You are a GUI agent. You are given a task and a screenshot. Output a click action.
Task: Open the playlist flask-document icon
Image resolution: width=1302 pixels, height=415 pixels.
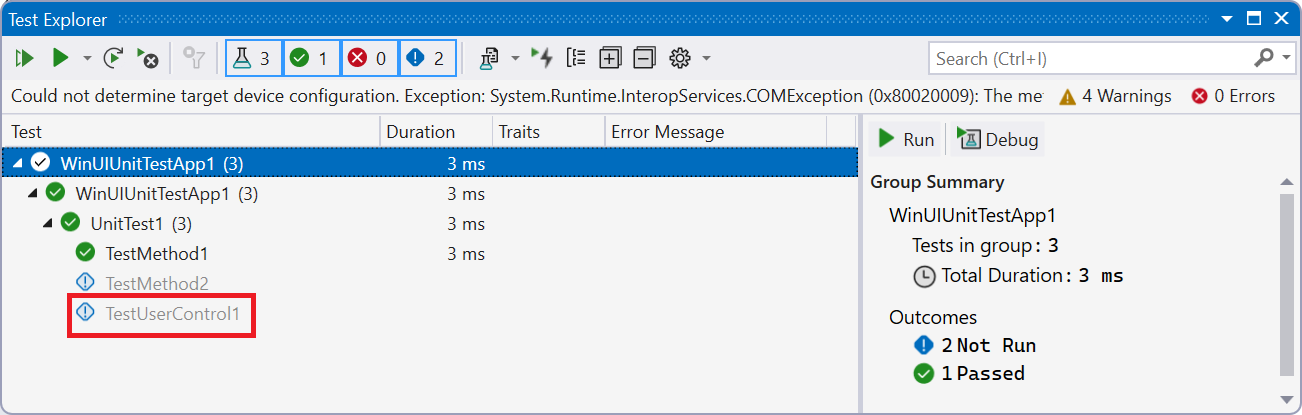pos(489,59)
